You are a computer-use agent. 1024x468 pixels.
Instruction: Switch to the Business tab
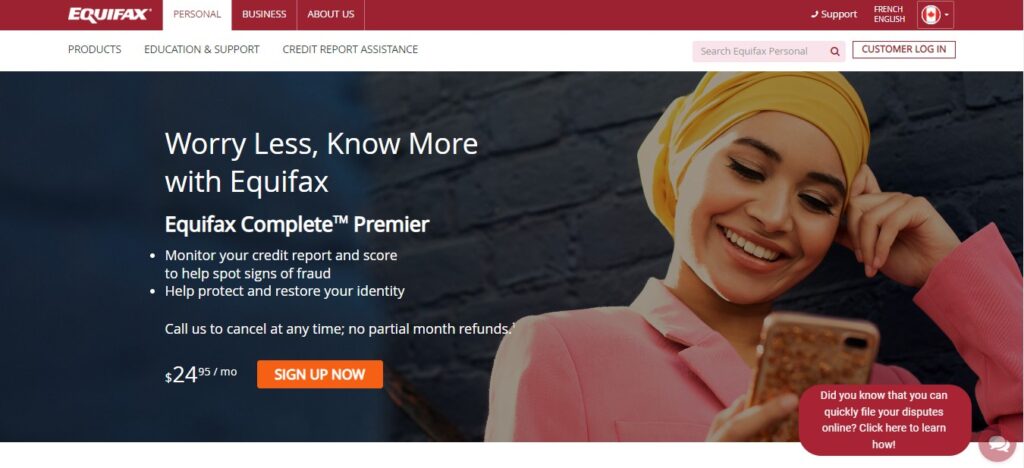[264, 14]
